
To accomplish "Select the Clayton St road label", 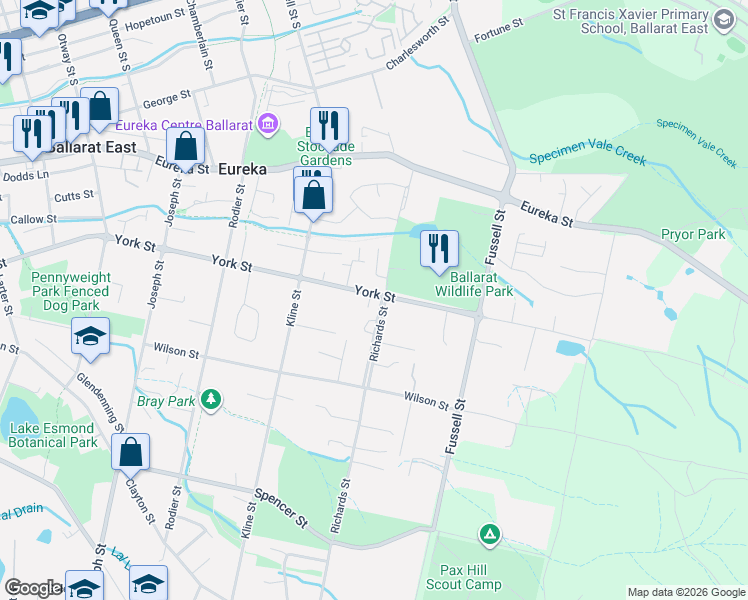I will click(140, 501).
